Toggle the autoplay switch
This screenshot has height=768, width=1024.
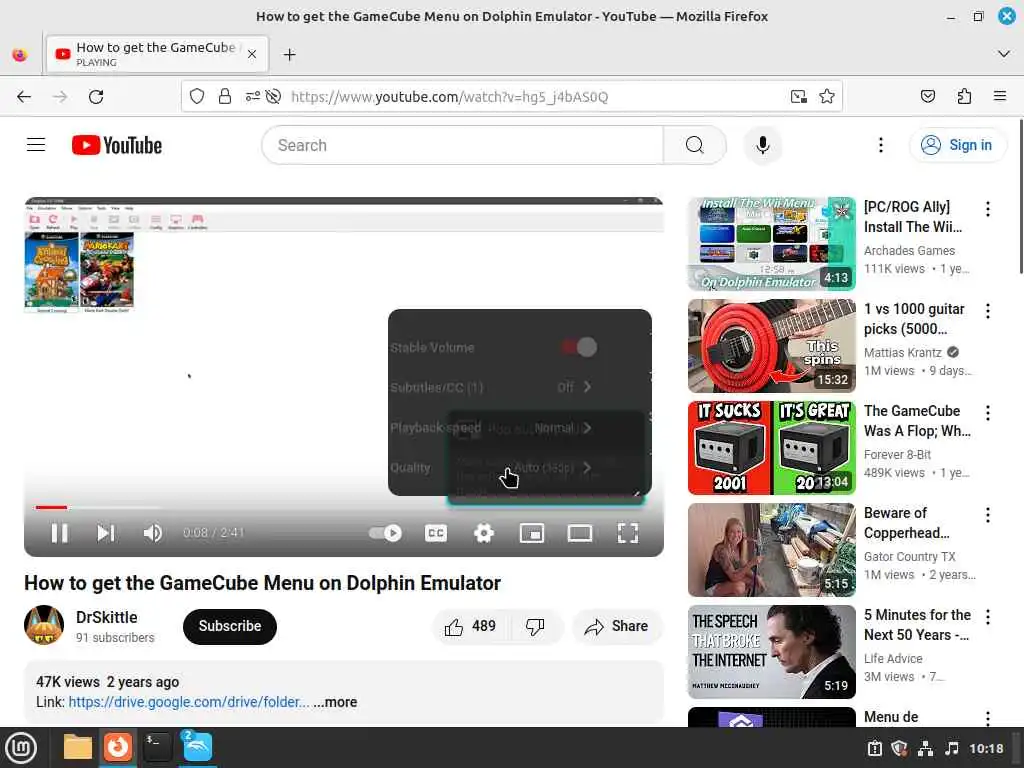pyautogui.click(x=385, y=533)
